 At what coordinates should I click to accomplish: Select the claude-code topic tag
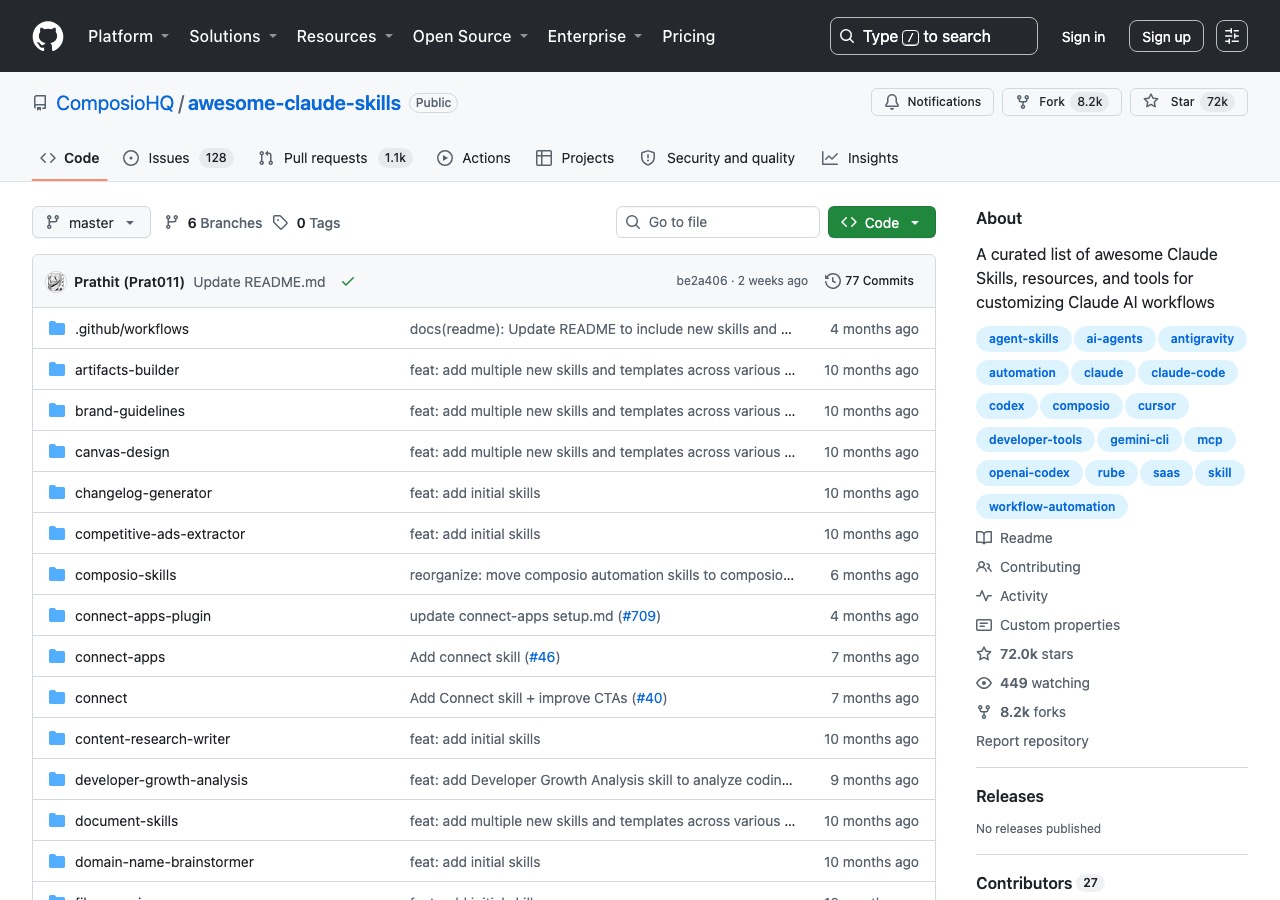pyautogui.click(x=1188, y=372)
